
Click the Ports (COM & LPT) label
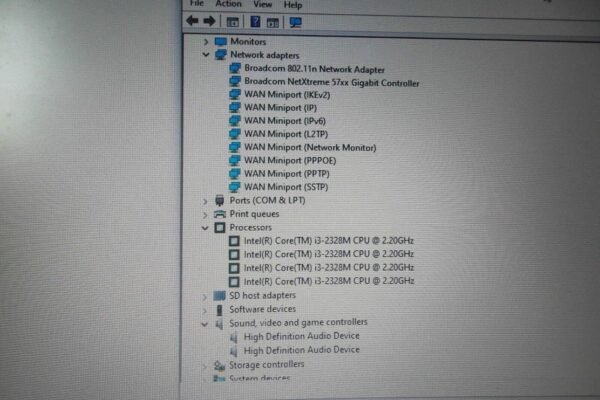click(x=267, y=201)
